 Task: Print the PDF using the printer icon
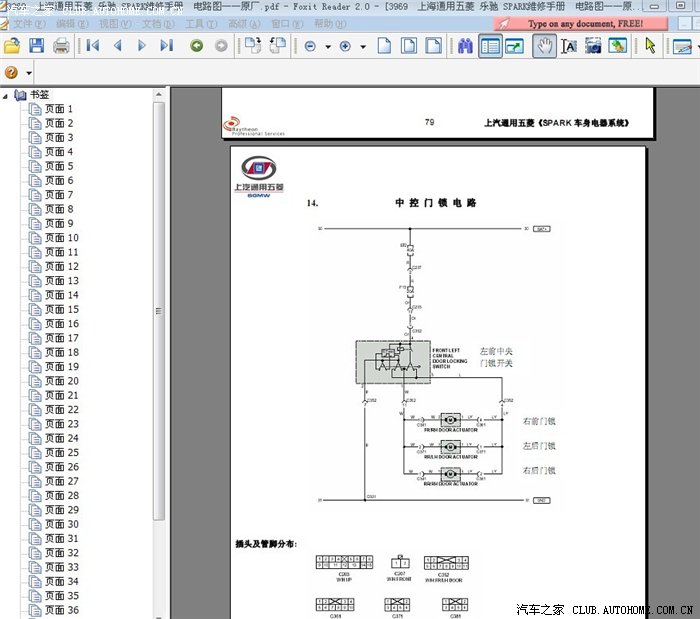[x=61, y=46]
